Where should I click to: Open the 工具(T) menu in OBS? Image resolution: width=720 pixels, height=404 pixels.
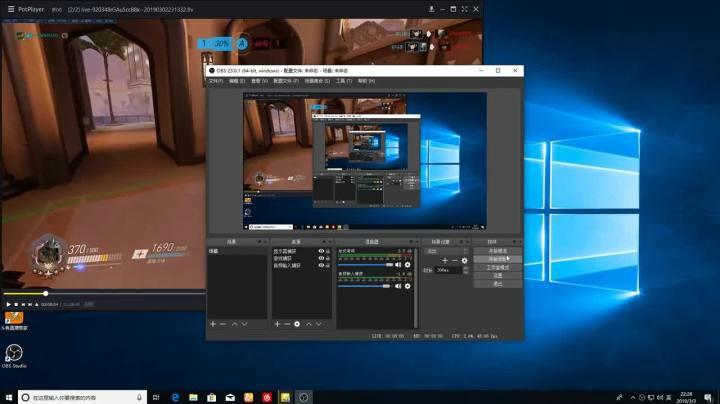point(344,81)
